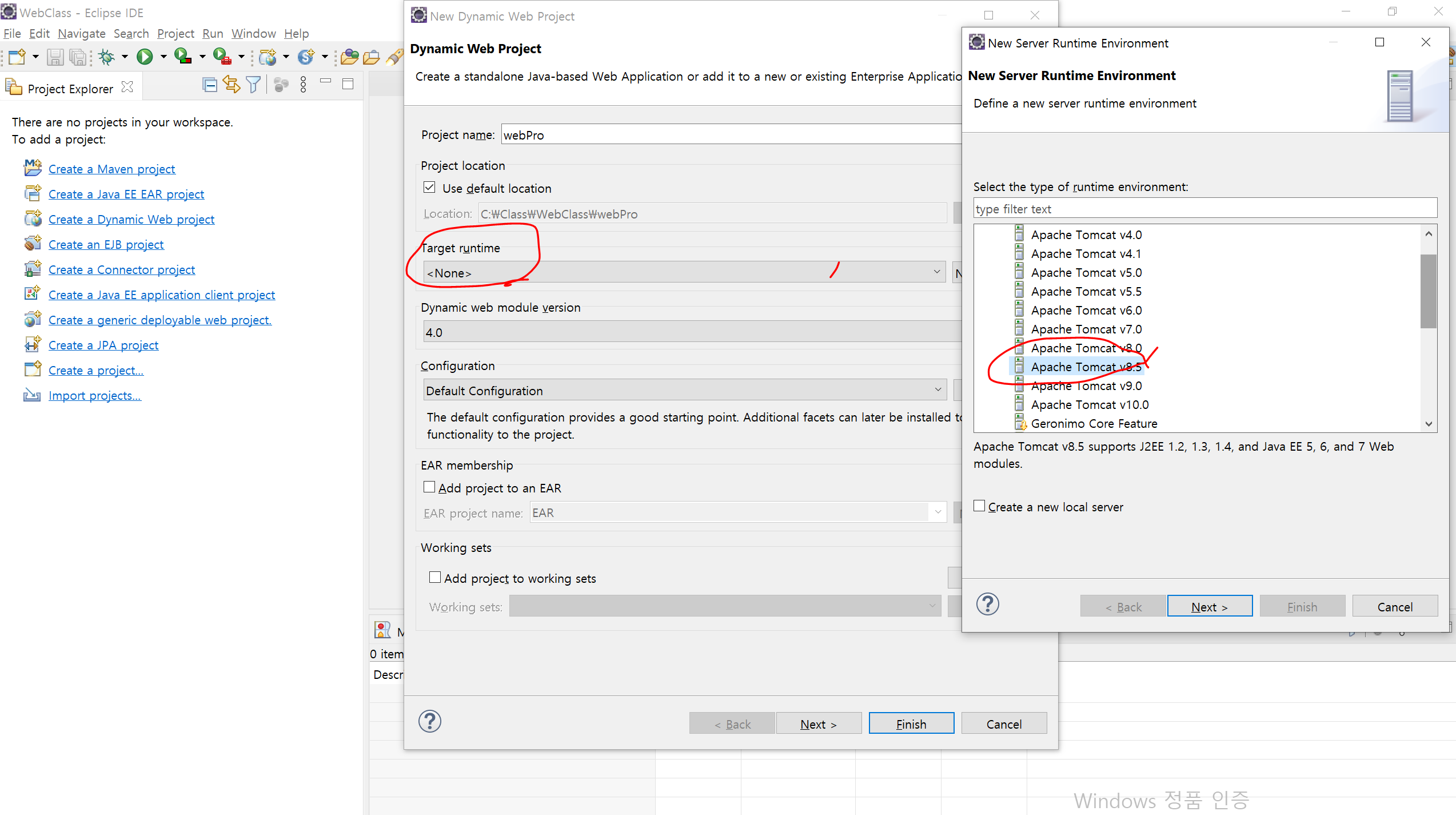Click the Open Task folder icon
The height and width of the screenshot is (815, 1456).
pos(372,57)
